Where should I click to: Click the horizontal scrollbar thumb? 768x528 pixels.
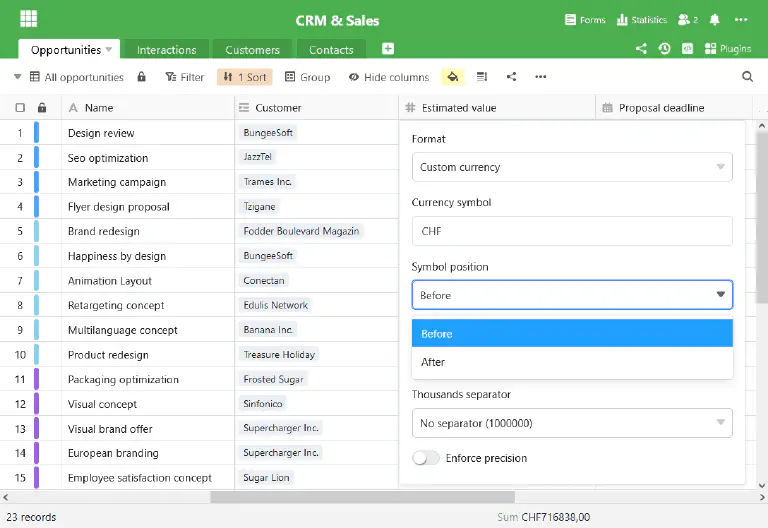pyautogui.click(x=362, y=497)
